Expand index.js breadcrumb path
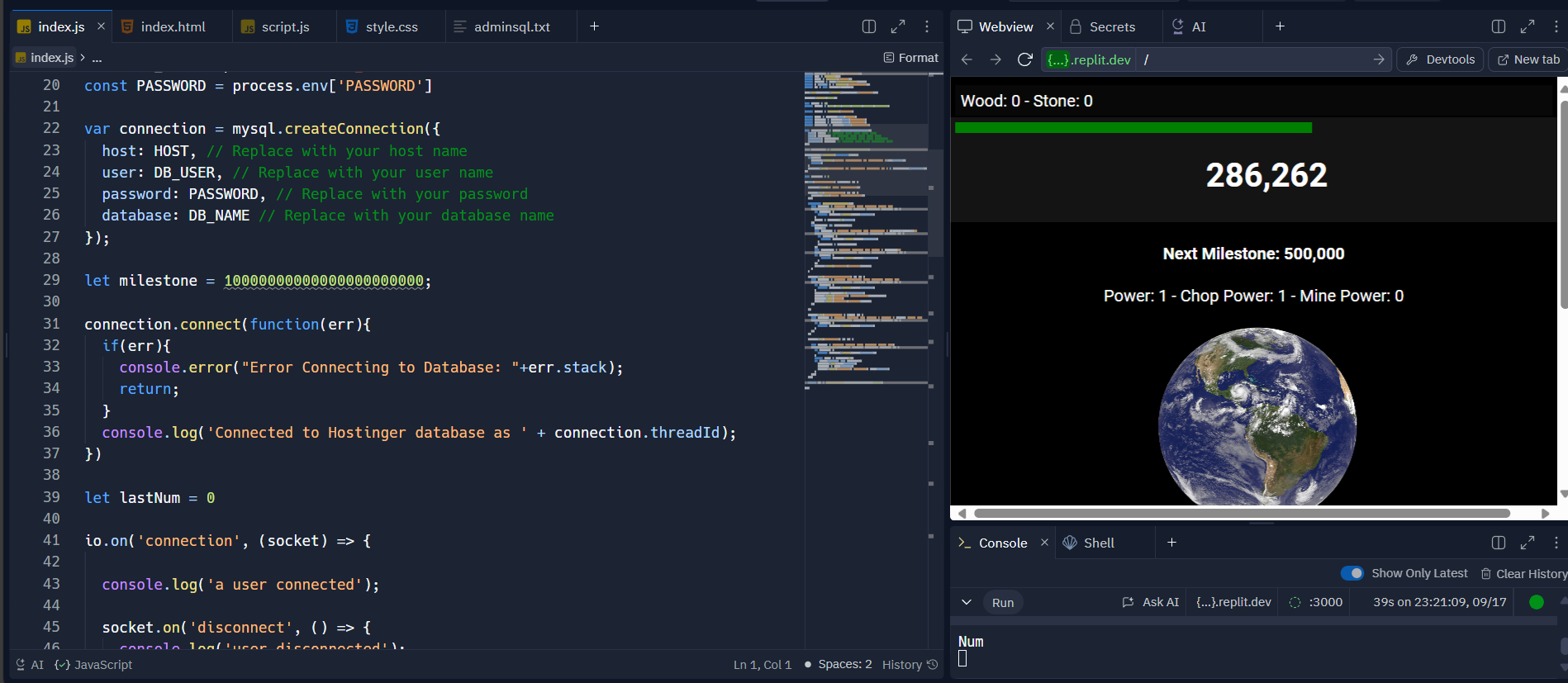This screenshot has width=1568, height=683. (x=97, y=58)
